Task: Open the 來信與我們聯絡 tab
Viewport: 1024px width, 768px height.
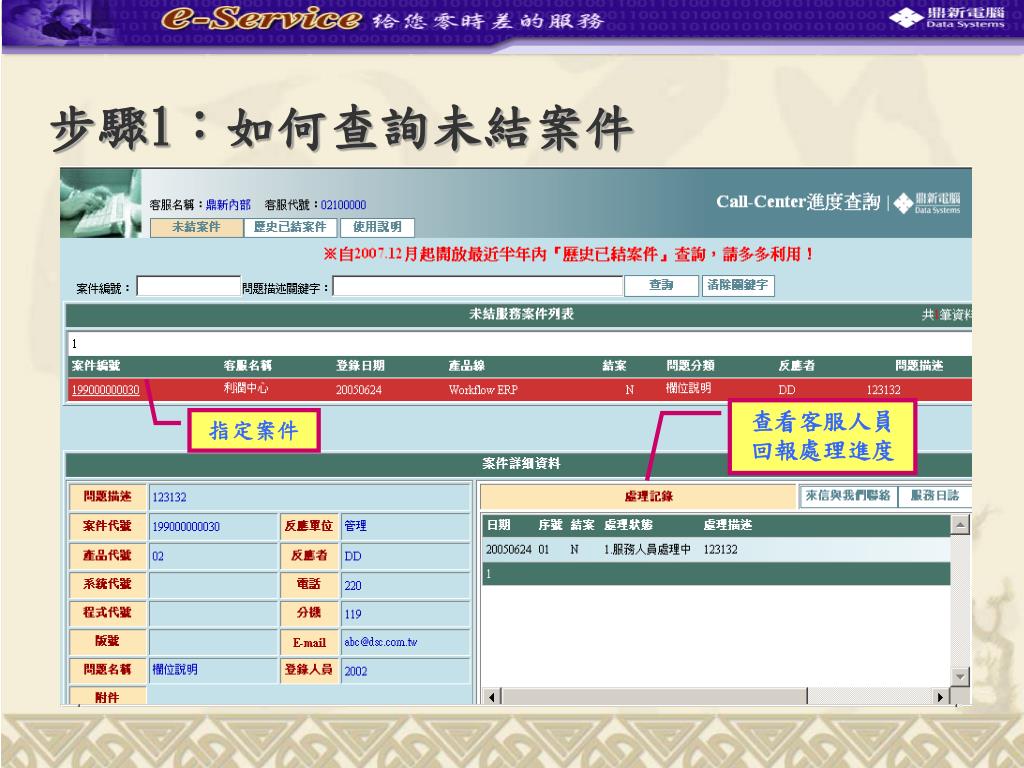Action: (848, 496)
